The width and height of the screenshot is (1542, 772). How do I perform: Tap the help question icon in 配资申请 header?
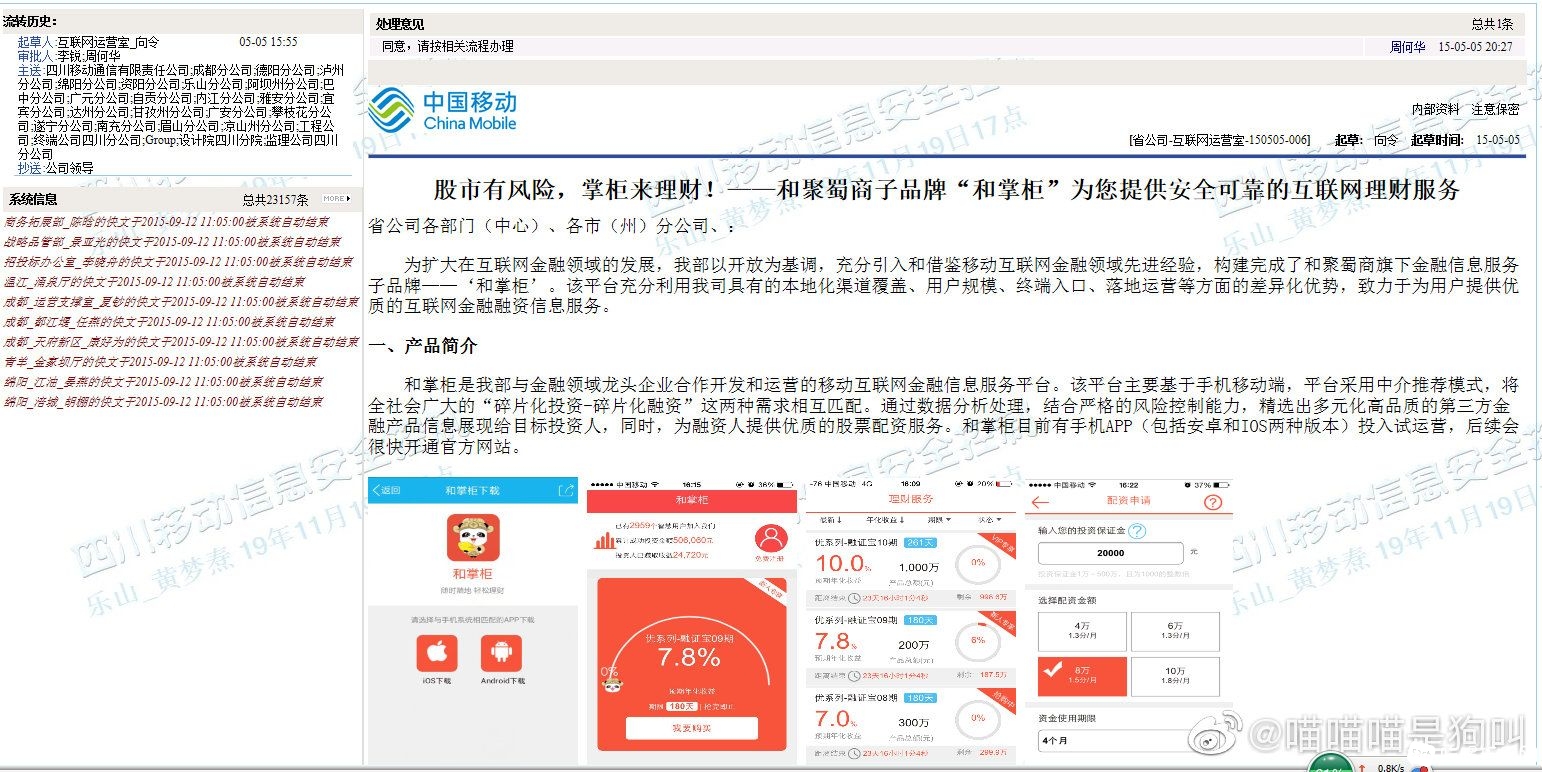(1214, 502)
